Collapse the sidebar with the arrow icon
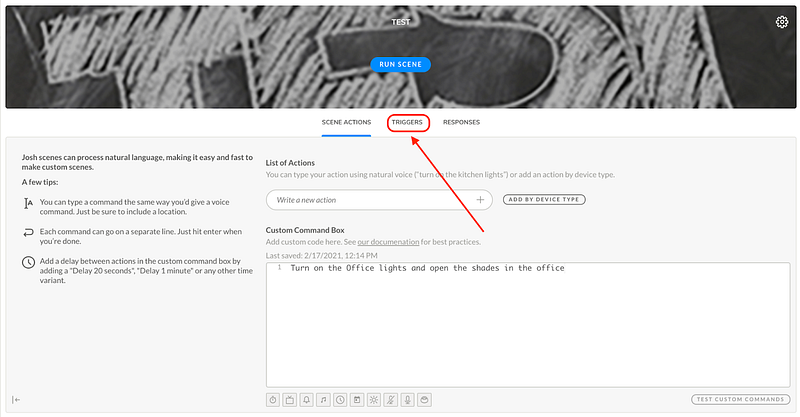This screenshot has height=417, width=800. tap(16, 400)
